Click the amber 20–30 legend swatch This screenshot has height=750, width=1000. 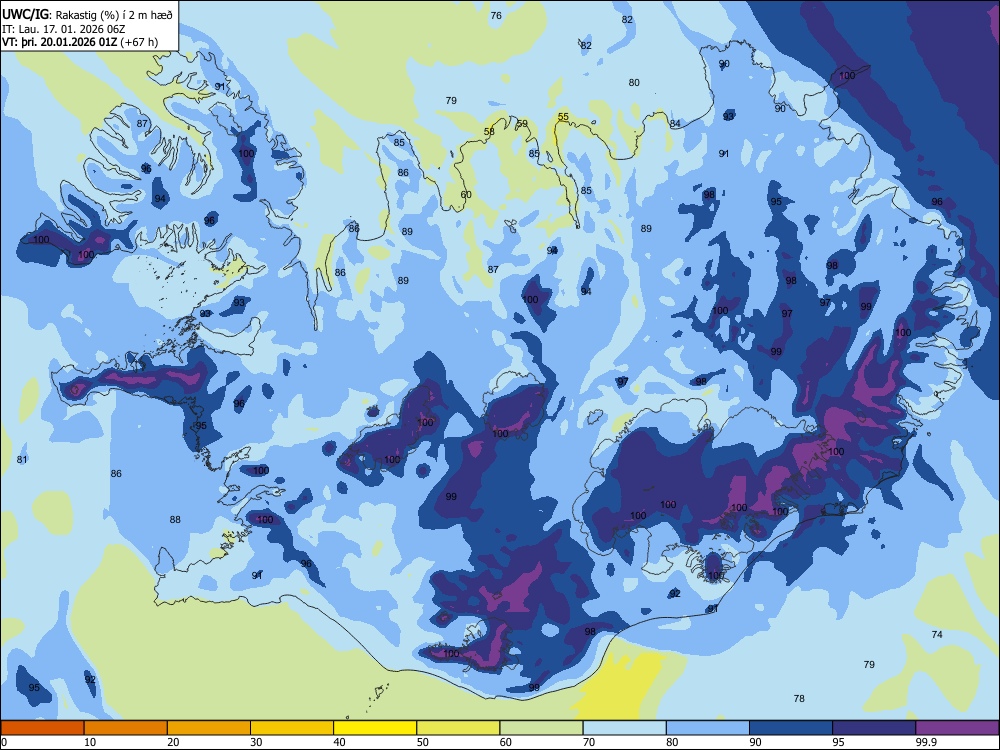(x=209, y=728)
